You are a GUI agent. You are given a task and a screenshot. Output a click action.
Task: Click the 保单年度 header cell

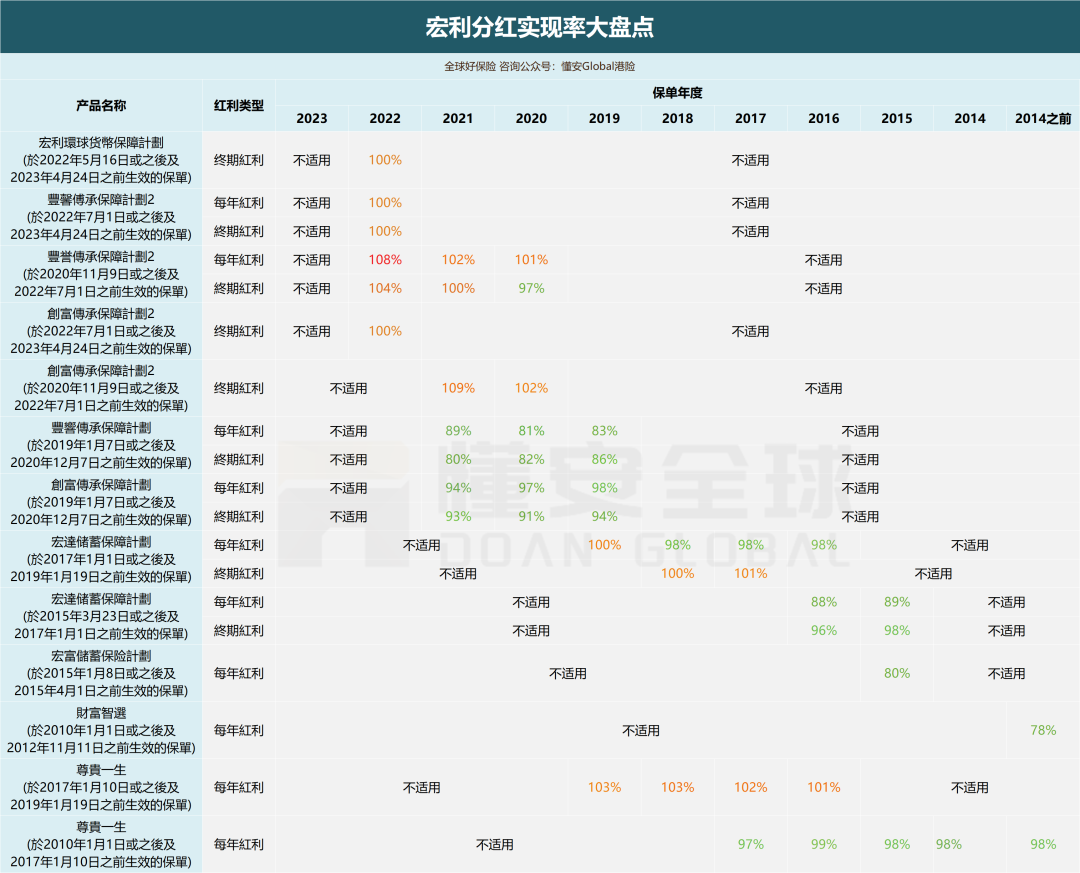677,92
